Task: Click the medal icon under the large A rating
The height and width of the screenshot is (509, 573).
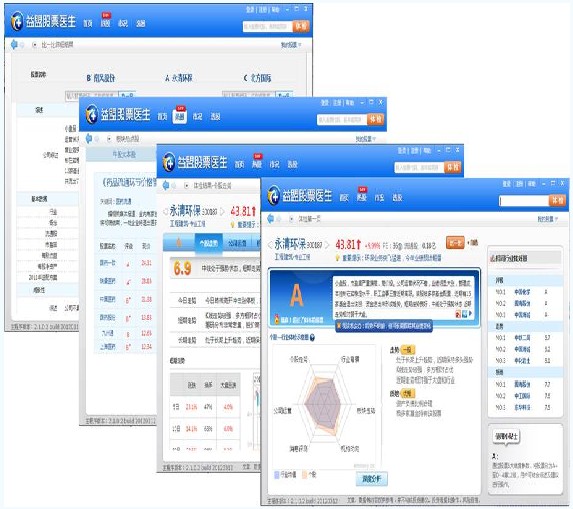Action: click(x=277, y=319)
